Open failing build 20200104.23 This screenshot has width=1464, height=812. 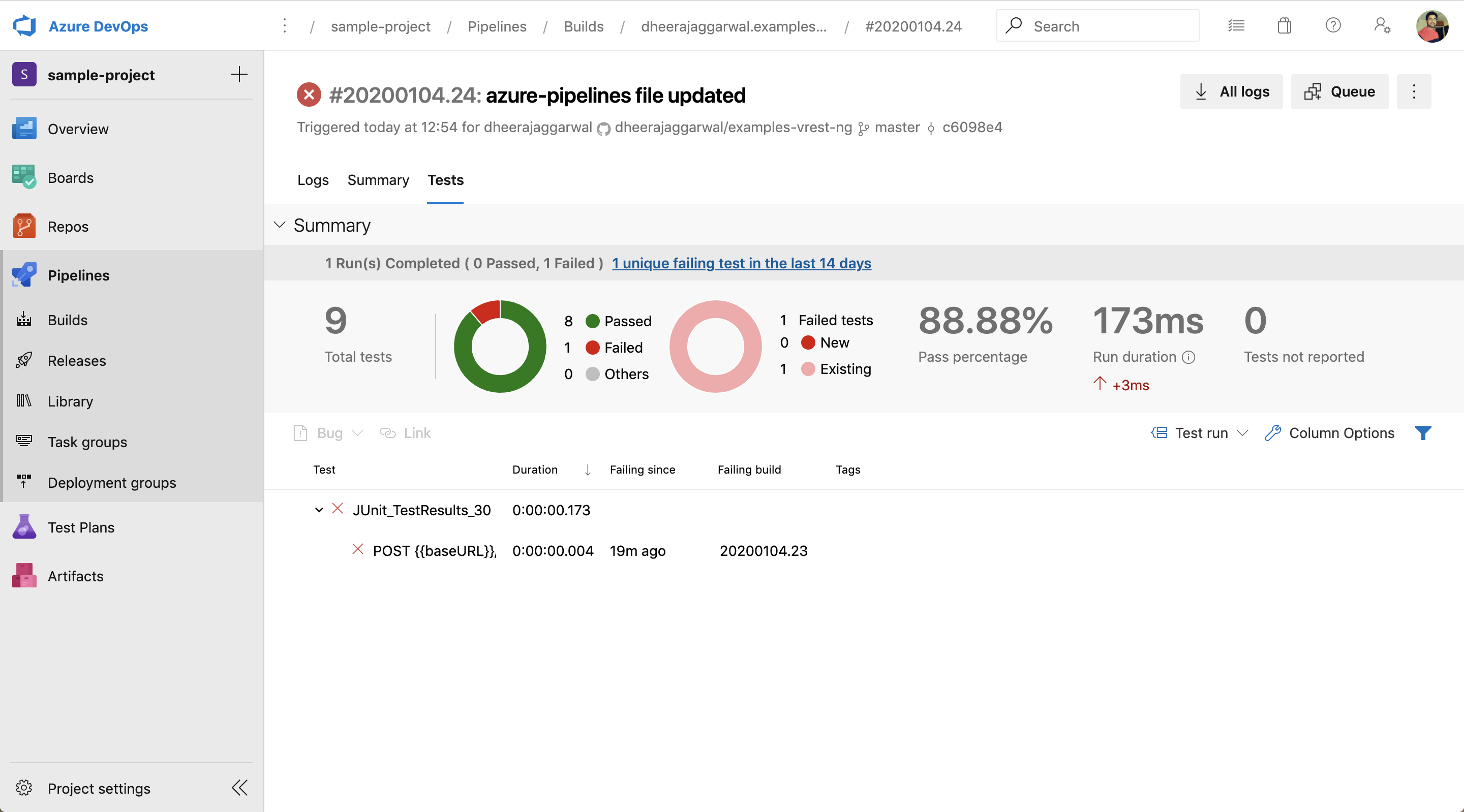[x=763, y=551]
